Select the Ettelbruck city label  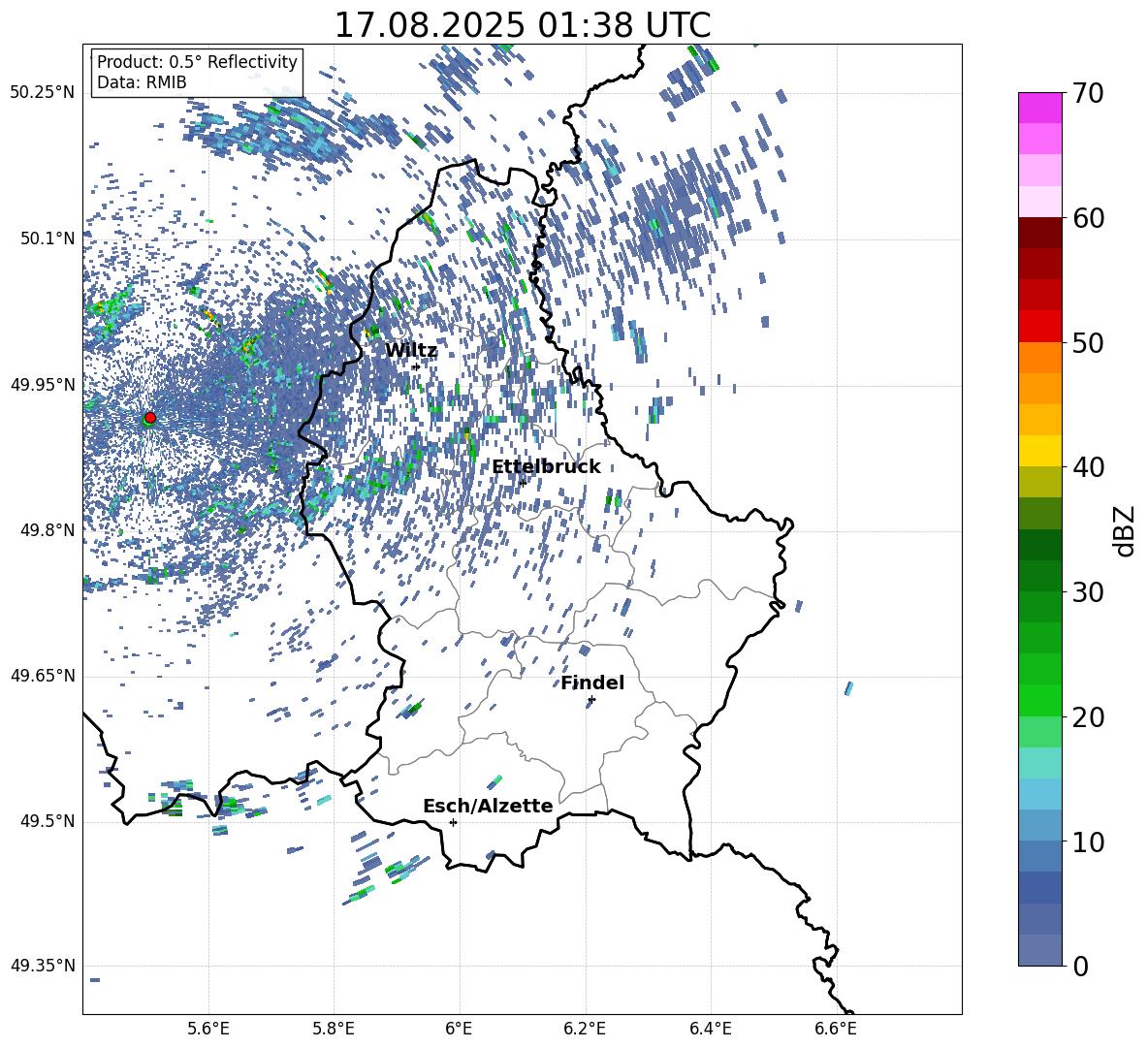coord(546,466)
